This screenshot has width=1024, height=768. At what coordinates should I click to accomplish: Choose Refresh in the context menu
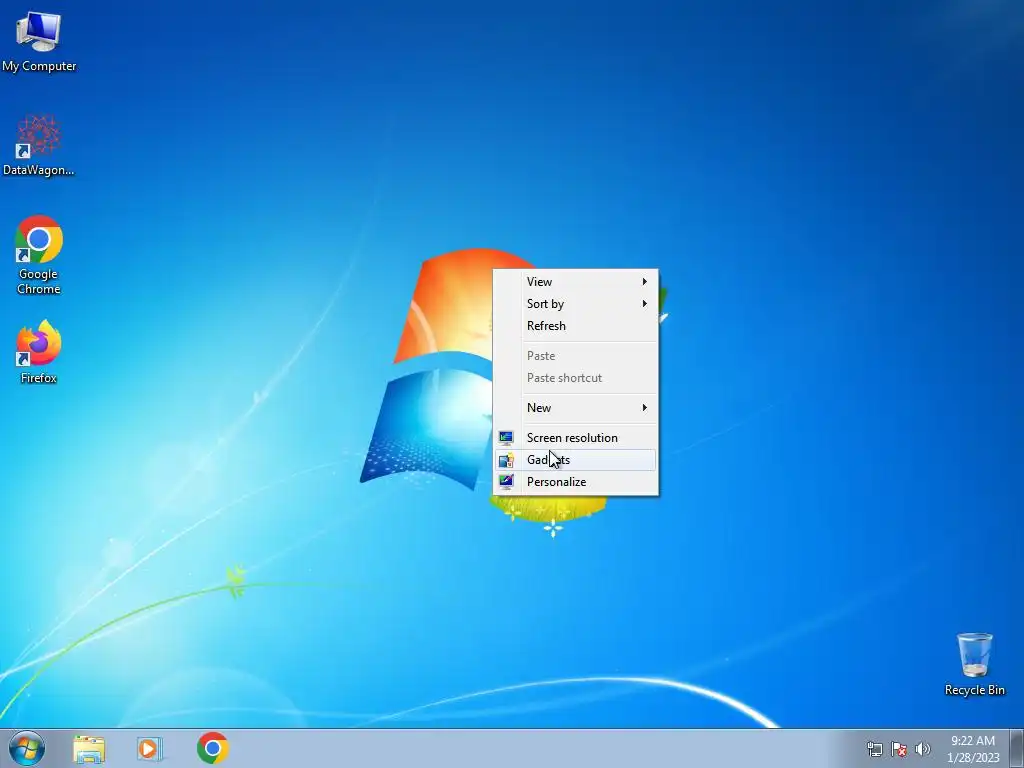575,326
